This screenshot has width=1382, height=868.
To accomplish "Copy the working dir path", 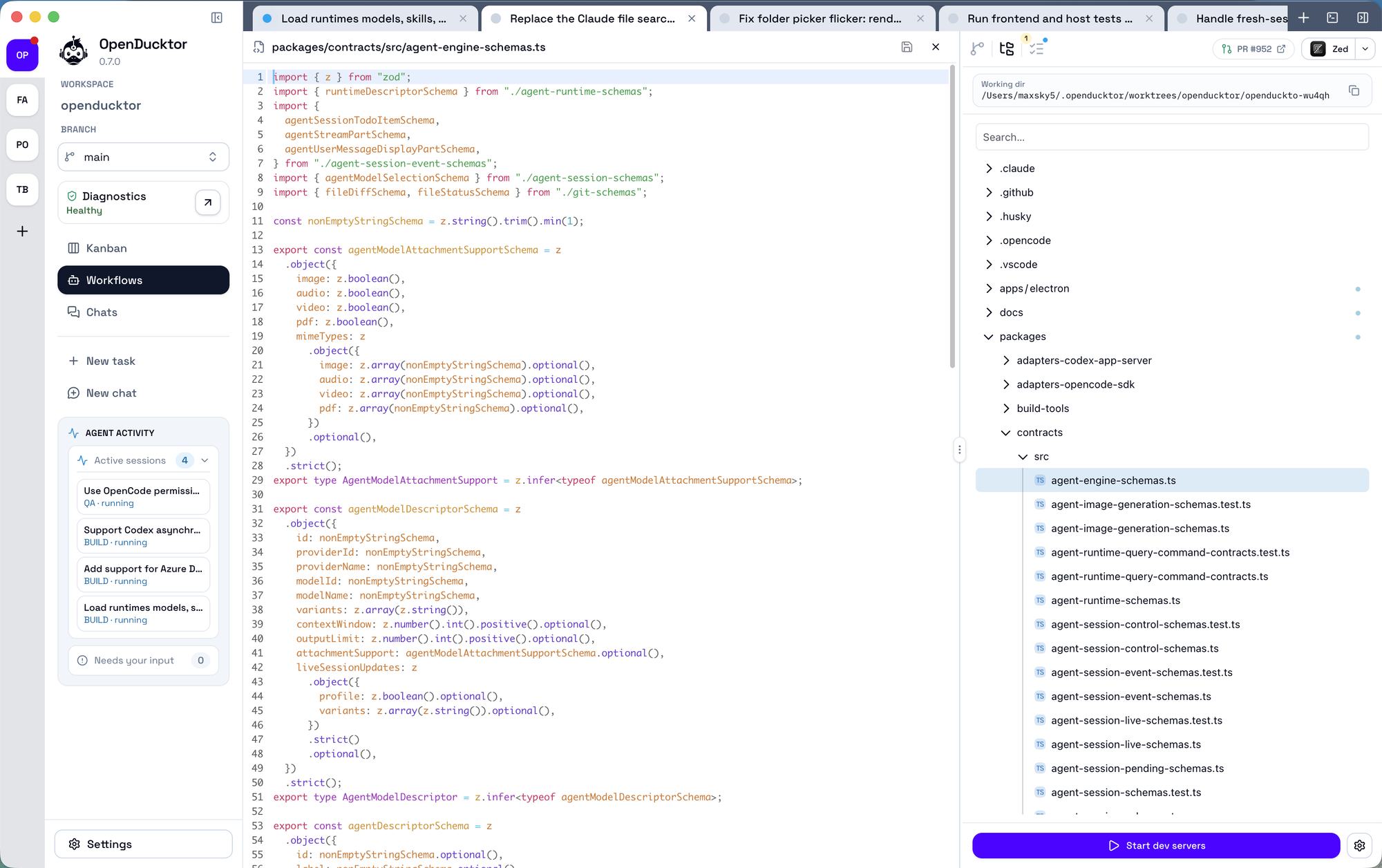I will (x=1354, y=91).
